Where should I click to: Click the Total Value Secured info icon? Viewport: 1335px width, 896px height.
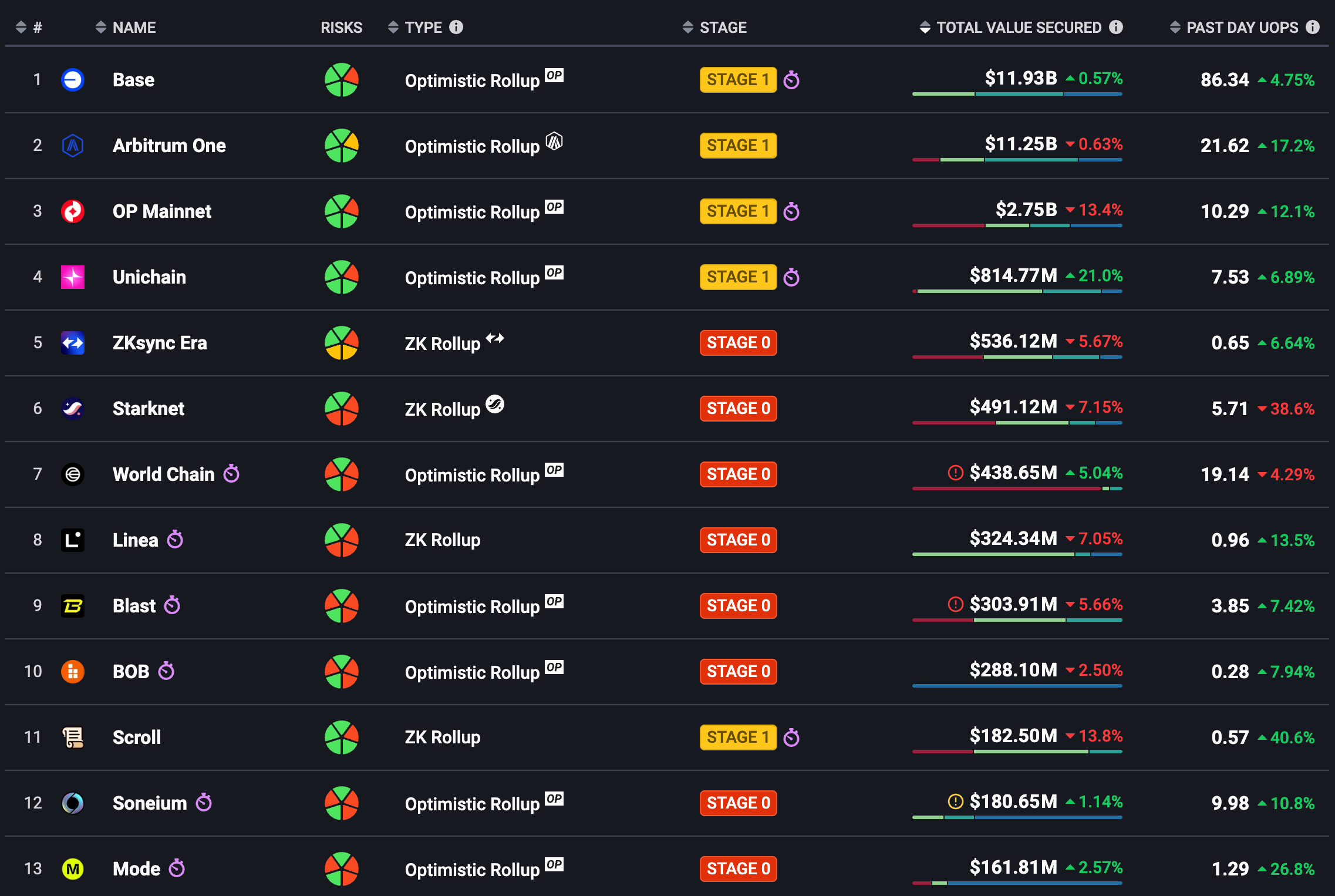click(1116, 27)
